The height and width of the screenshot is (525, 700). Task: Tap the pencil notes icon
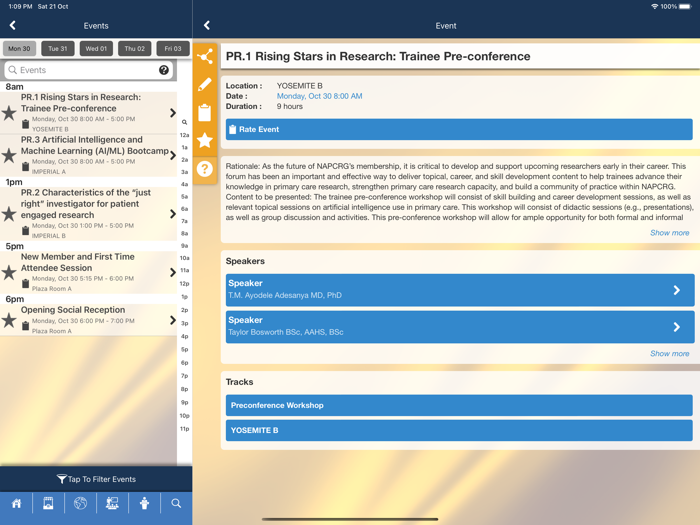205,84
